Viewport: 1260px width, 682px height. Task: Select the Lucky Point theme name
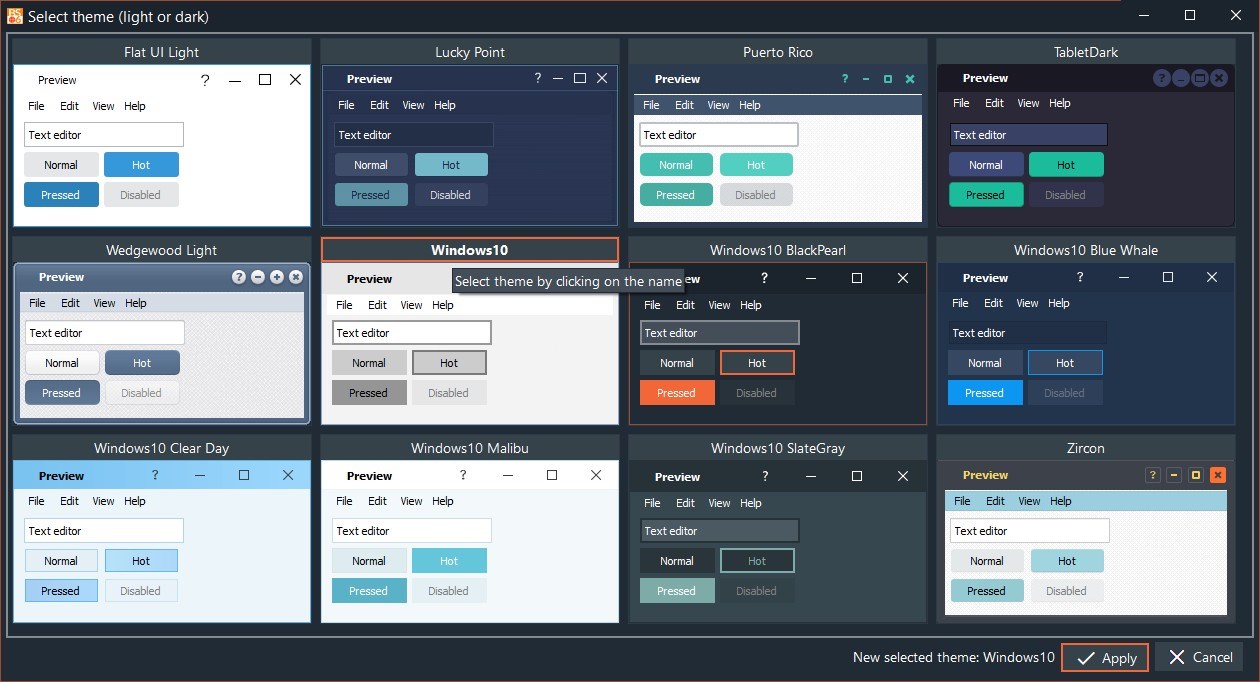coord(470,52)
